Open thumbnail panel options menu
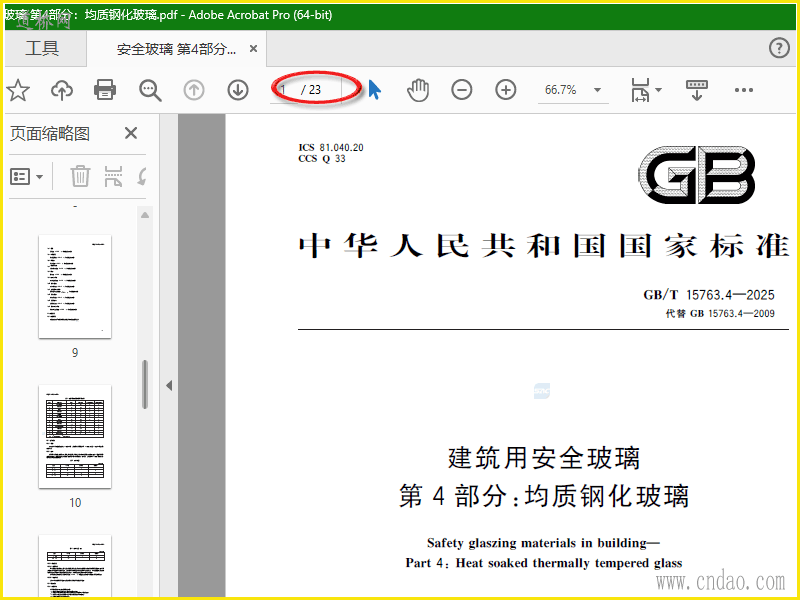 [26, 177]
